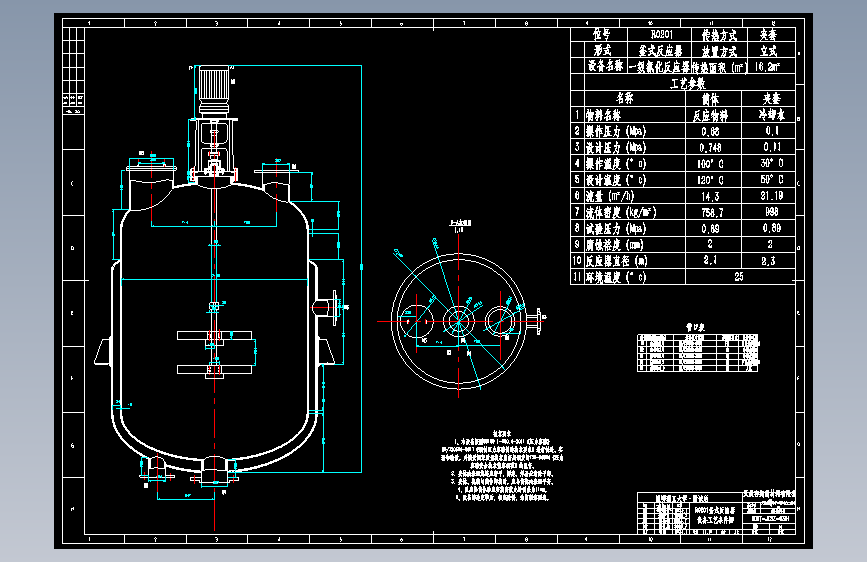Select the bottom center outlet nozzle

215,471
